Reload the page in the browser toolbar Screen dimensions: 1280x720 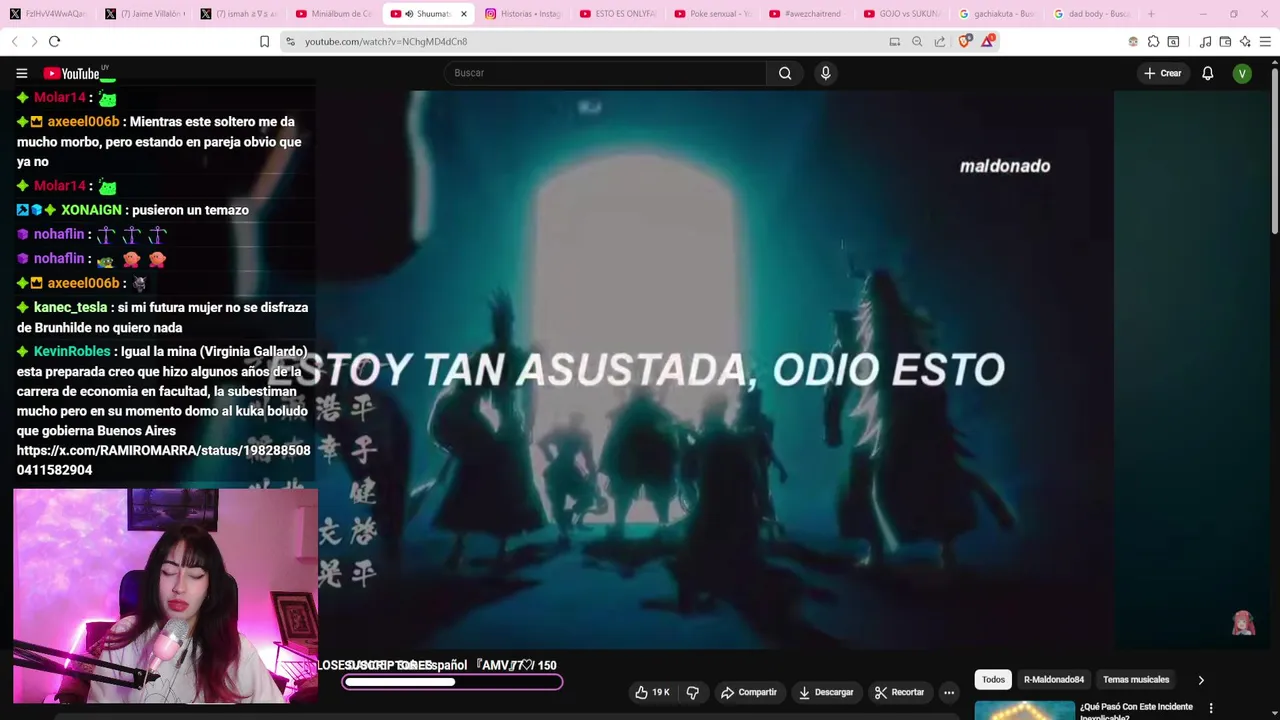pos(54,41)
